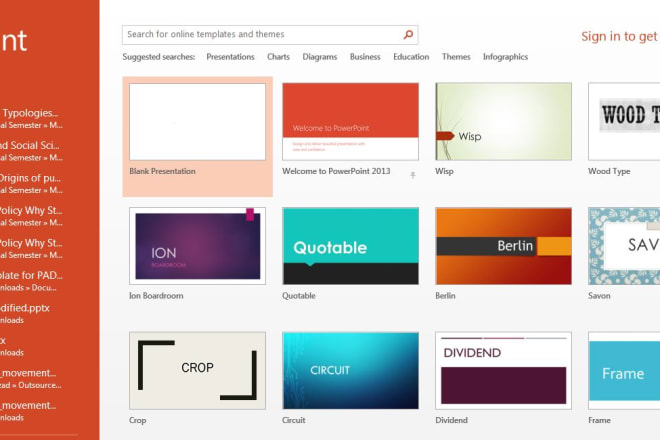The width and height of the screenshot is (660, 440).
Task: Open the sign-in link
Action: (x=620, y=37)
